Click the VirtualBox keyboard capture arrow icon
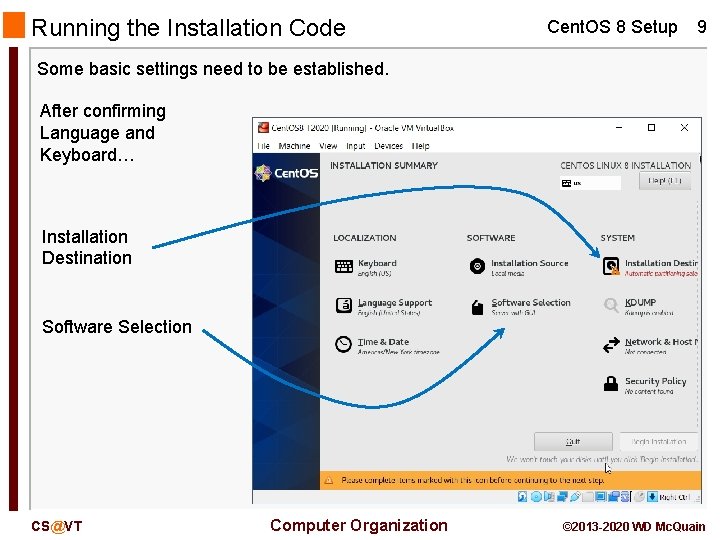720x540 pixels. point(652,496)
